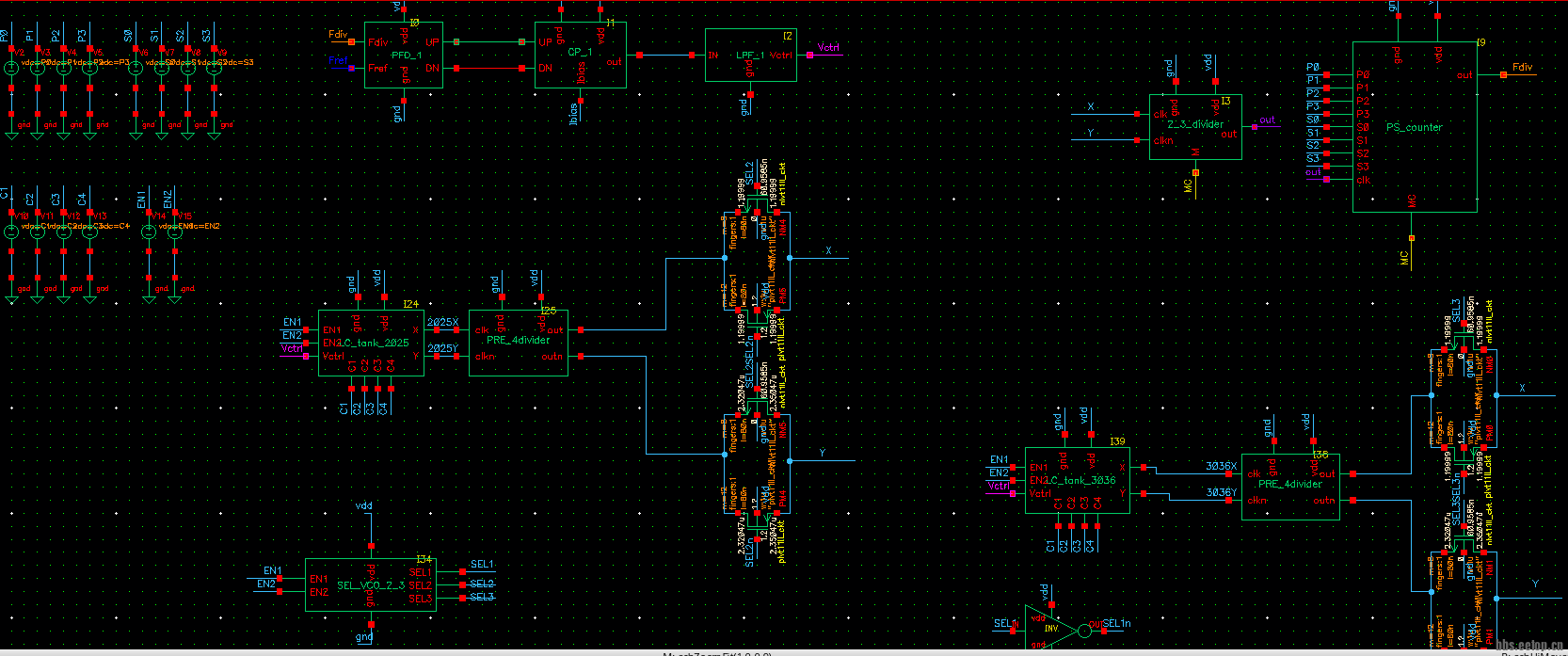This screenshot has height=656, width=1568.
Task: Click the EN2 wire label entering SEL_VCO_2_3
Action: click(266, 584)
